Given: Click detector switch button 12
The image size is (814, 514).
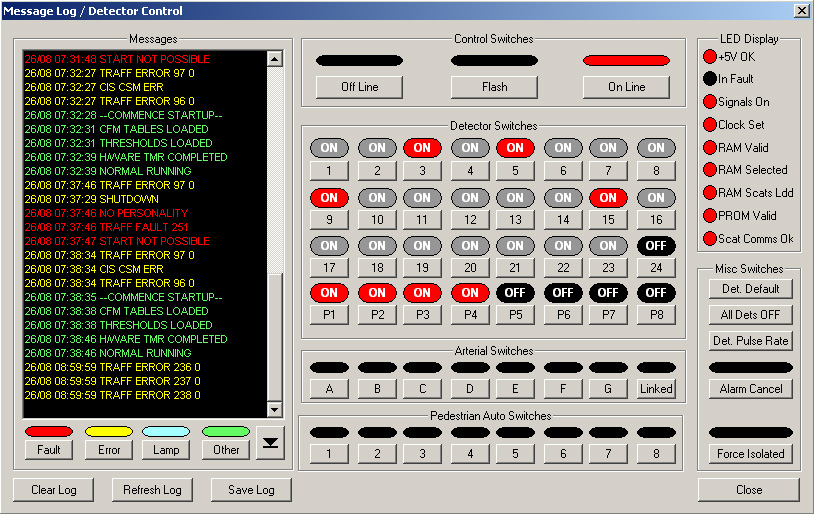Looking at the screenshot, I should [x=470, y=220].
